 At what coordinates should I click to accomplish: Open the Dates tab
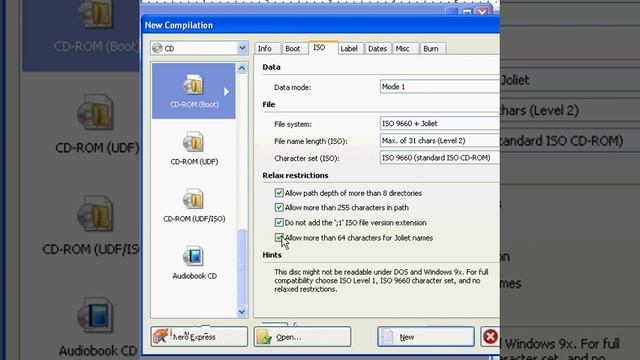pos(377,49)
